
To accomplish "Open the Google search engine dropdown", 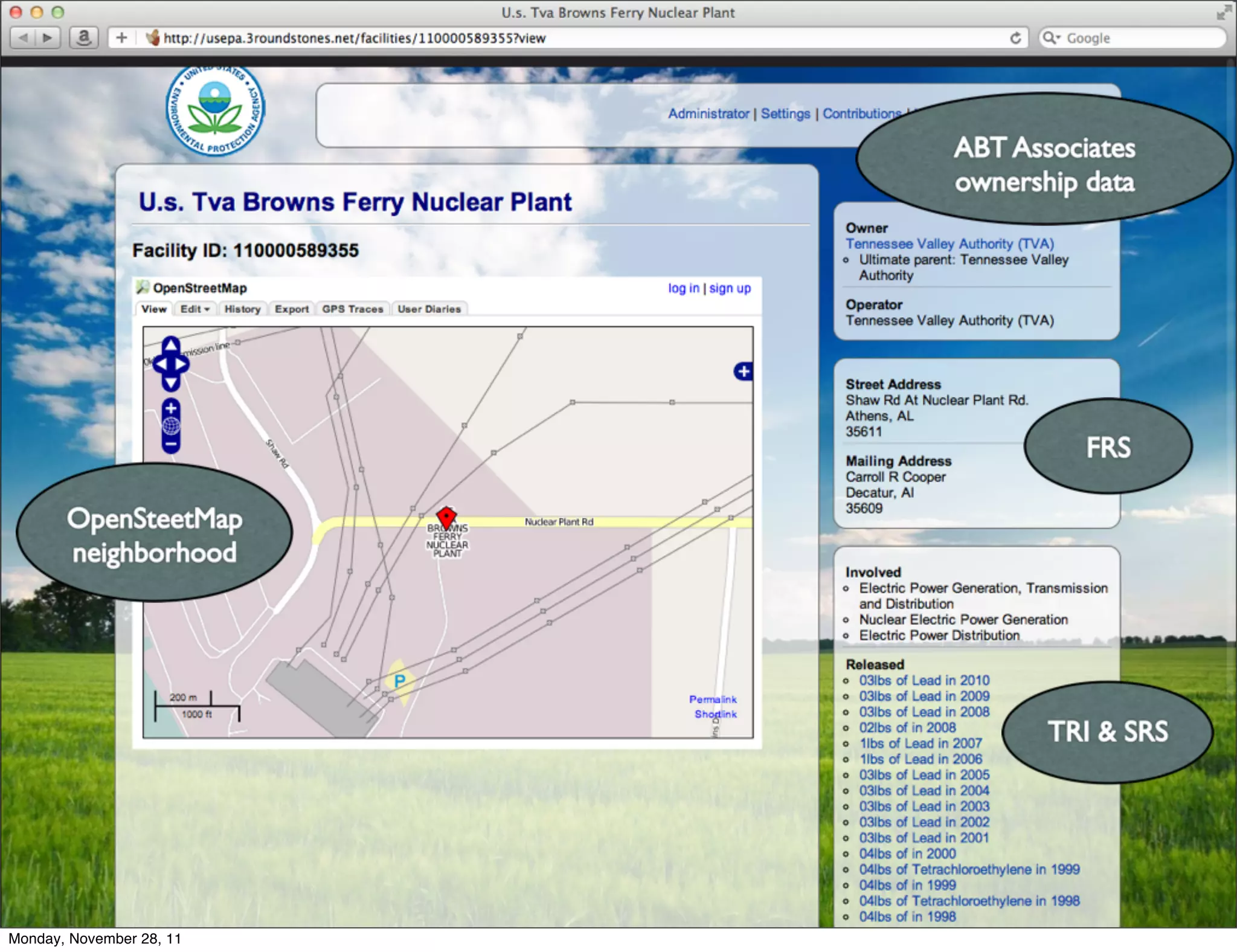I will [1052, 38].
